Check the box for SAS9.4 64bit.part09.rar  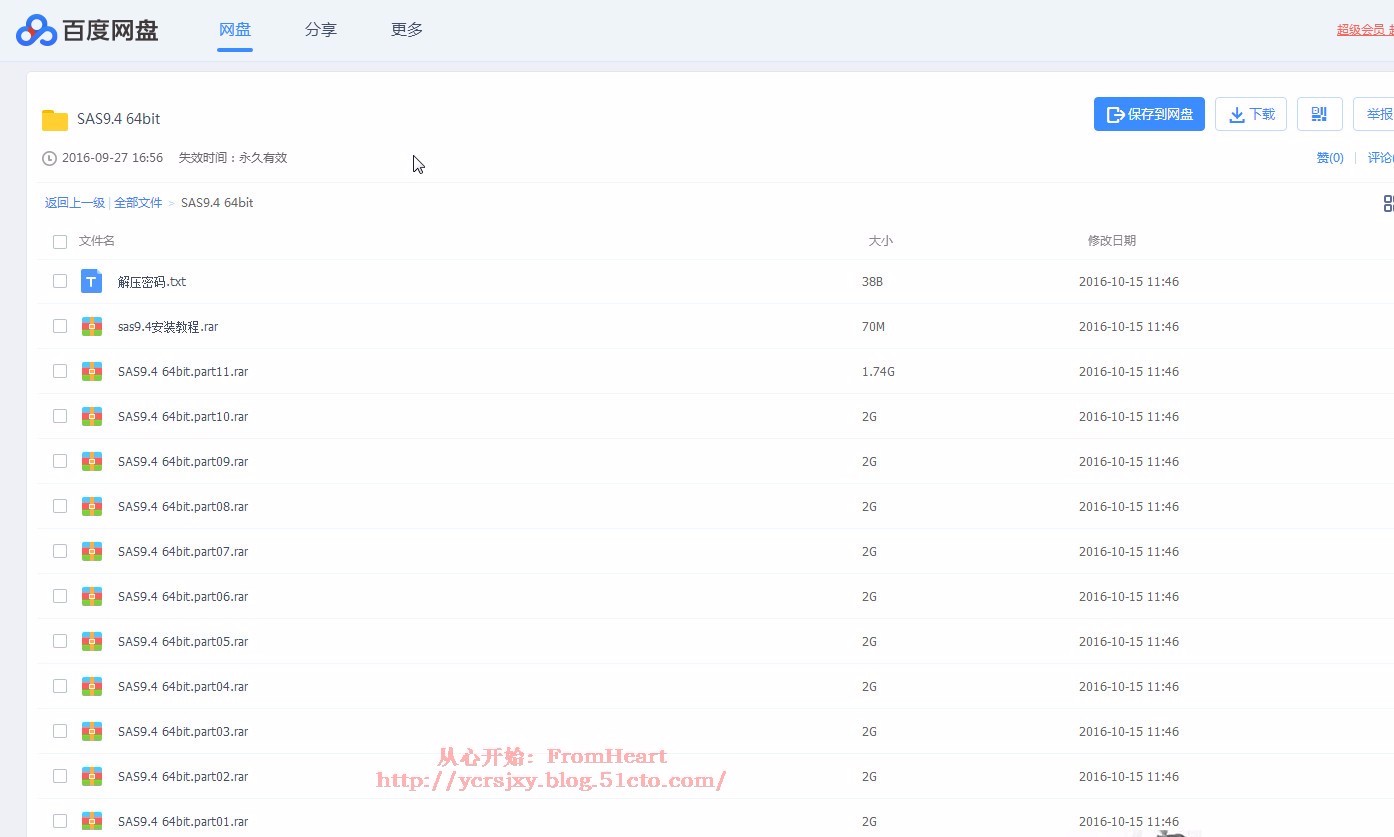pyautogui.click(x=60, y=461)
